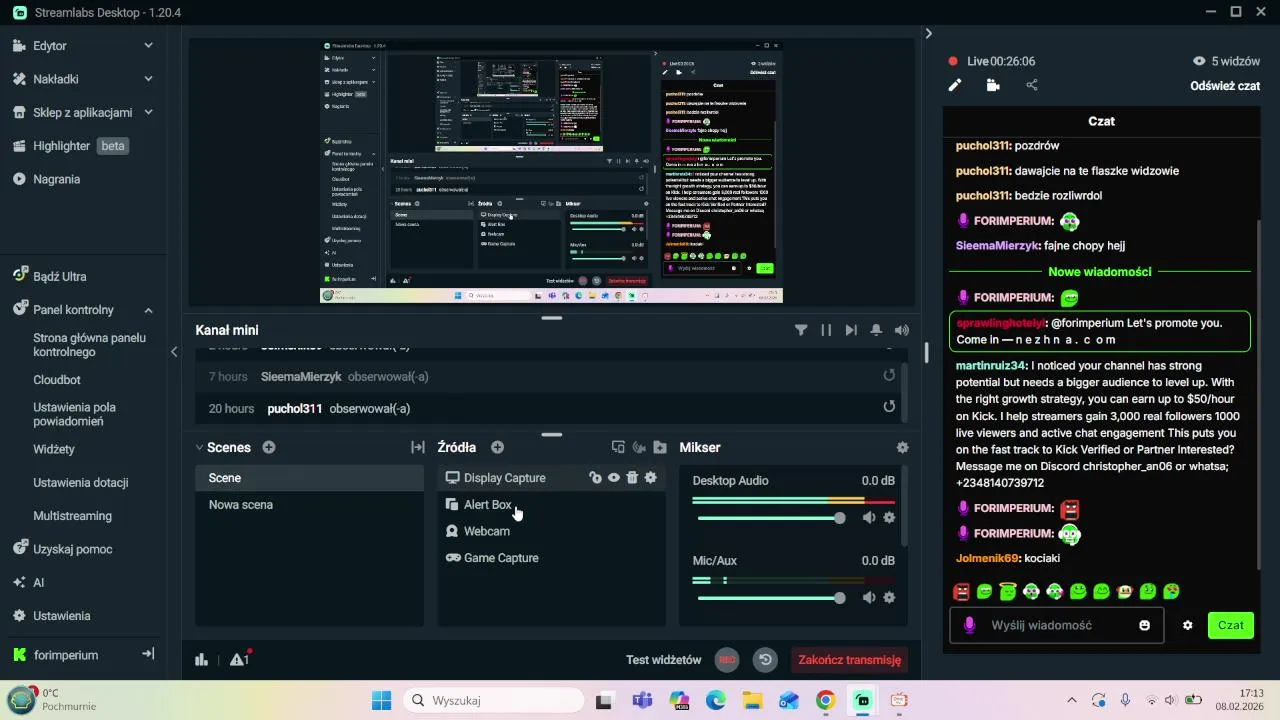Toggle the replay buffer button

point(766,660)
